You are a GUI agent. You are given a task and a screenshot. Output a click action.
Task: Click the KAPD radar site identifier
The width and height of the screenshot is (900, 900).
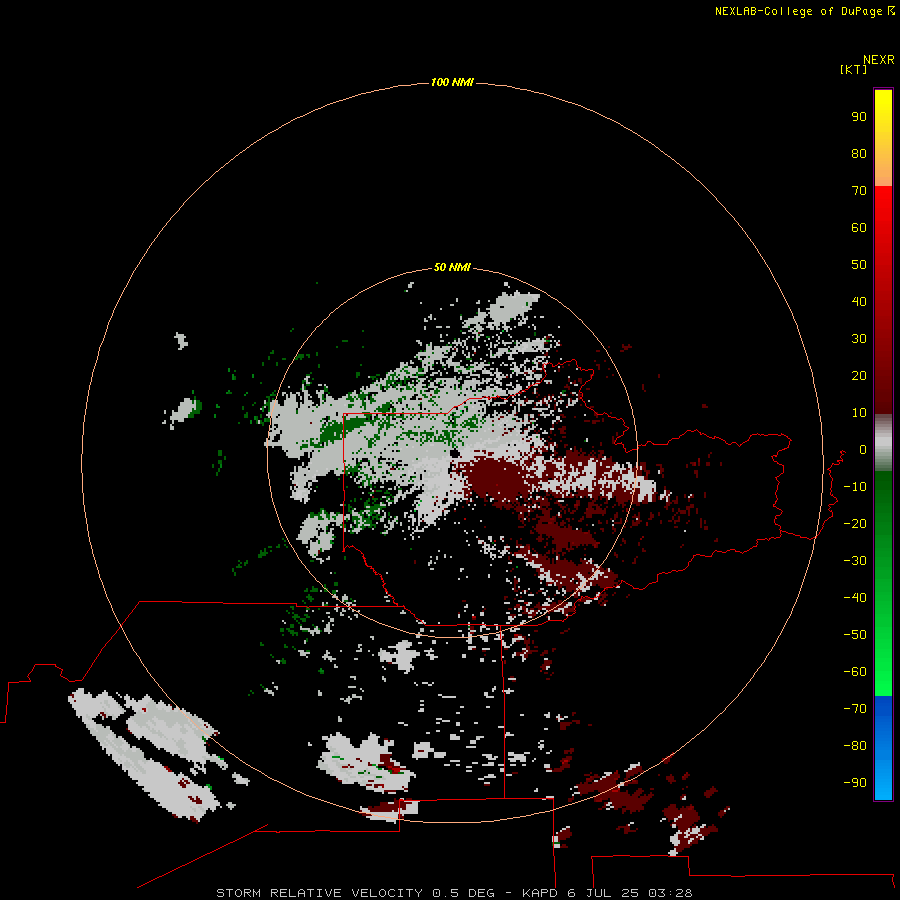point(540,893)
